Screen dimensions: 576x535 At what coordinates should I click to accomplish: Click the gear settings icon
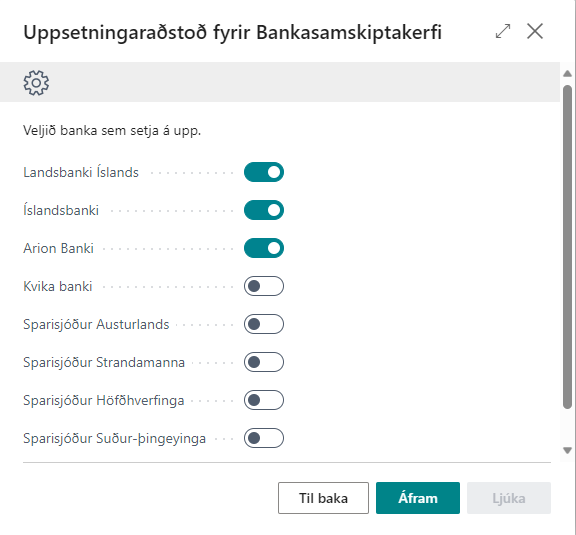click(36, 83)
